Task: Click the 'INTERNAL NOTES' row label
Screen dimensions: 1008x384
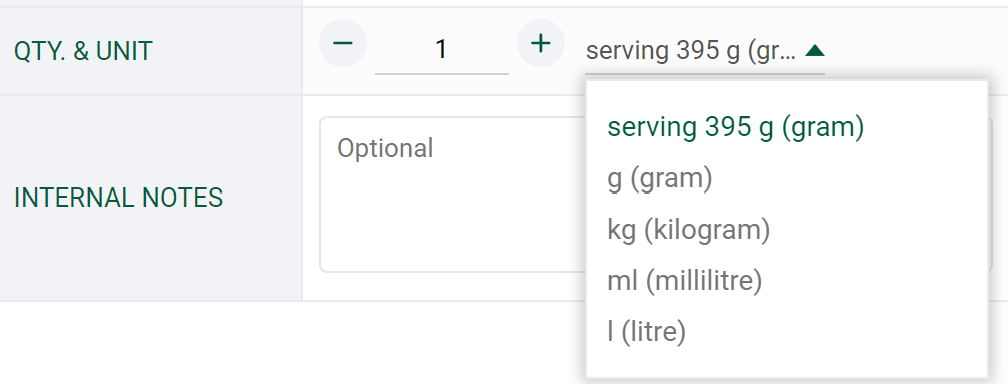Action: tap(118, 197)
